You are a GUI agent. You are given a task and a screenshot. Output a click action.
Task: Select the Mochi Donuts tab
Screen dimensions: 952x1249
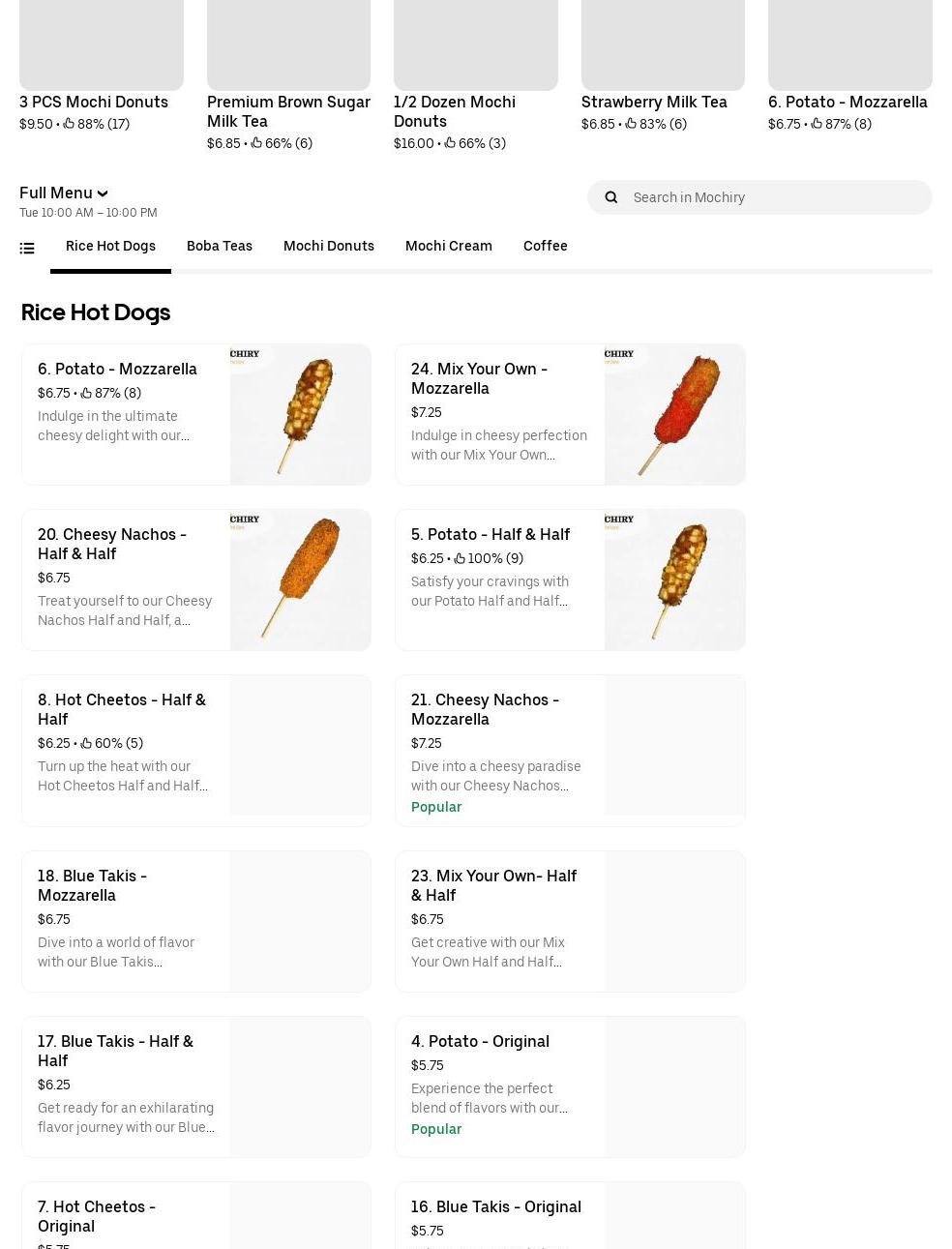coord(329,246)
